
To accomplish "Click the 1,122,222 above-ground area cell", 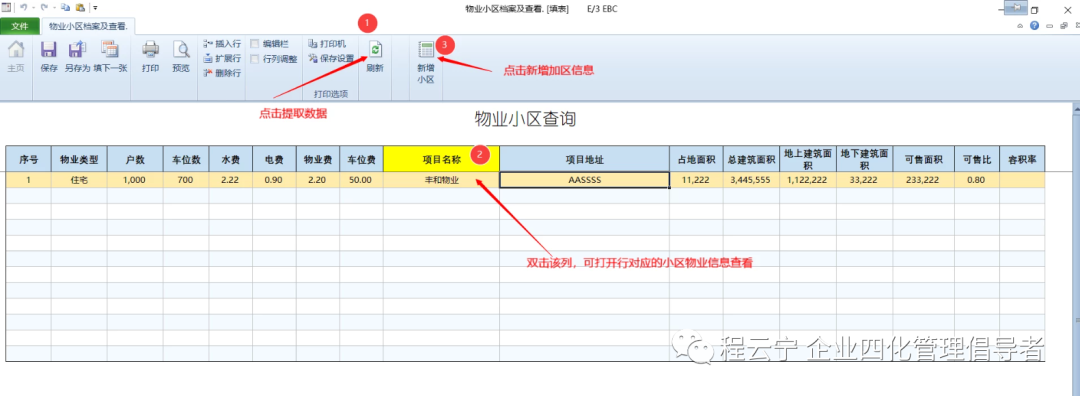I will (x=808, y=180).
